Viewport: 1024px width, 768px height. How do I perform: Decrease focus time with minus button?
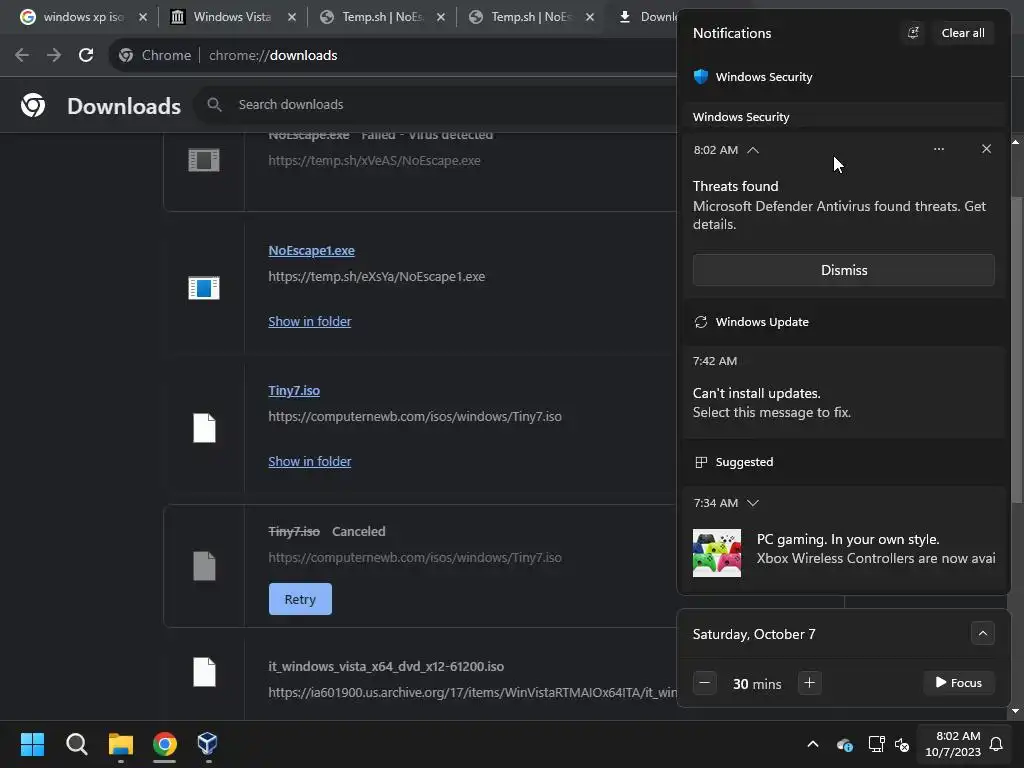[x=705, y=683]
